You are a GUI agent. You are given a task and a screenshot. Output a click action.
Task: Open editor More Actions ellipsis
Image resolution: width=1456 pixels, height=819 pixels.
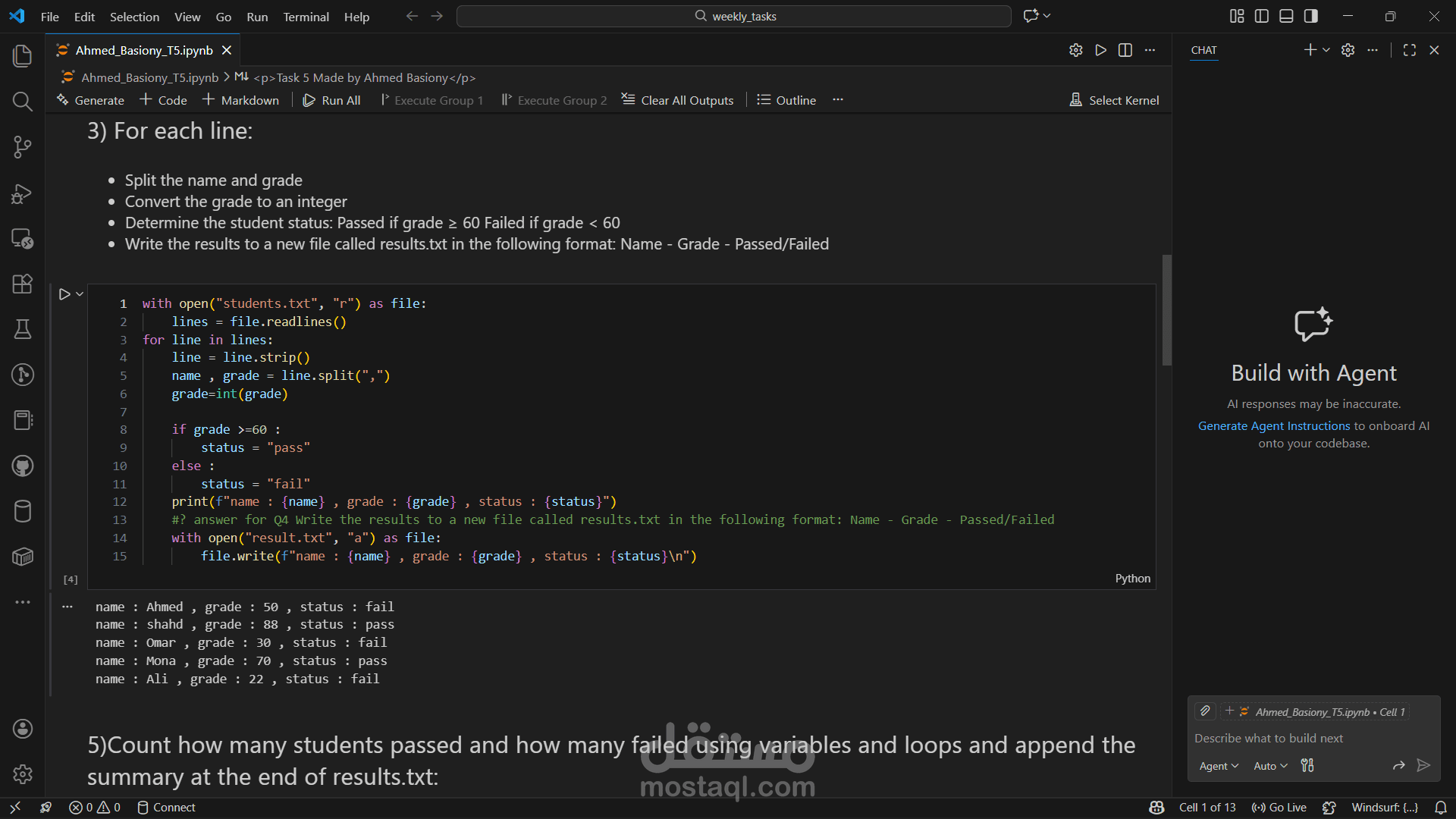click(1150, 50)
